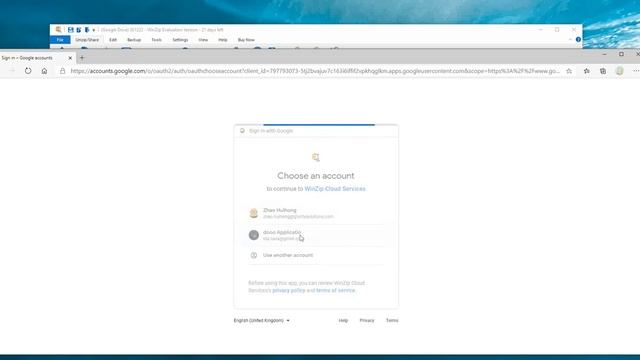Choose the Zhao Huihong account

(316, 213)
